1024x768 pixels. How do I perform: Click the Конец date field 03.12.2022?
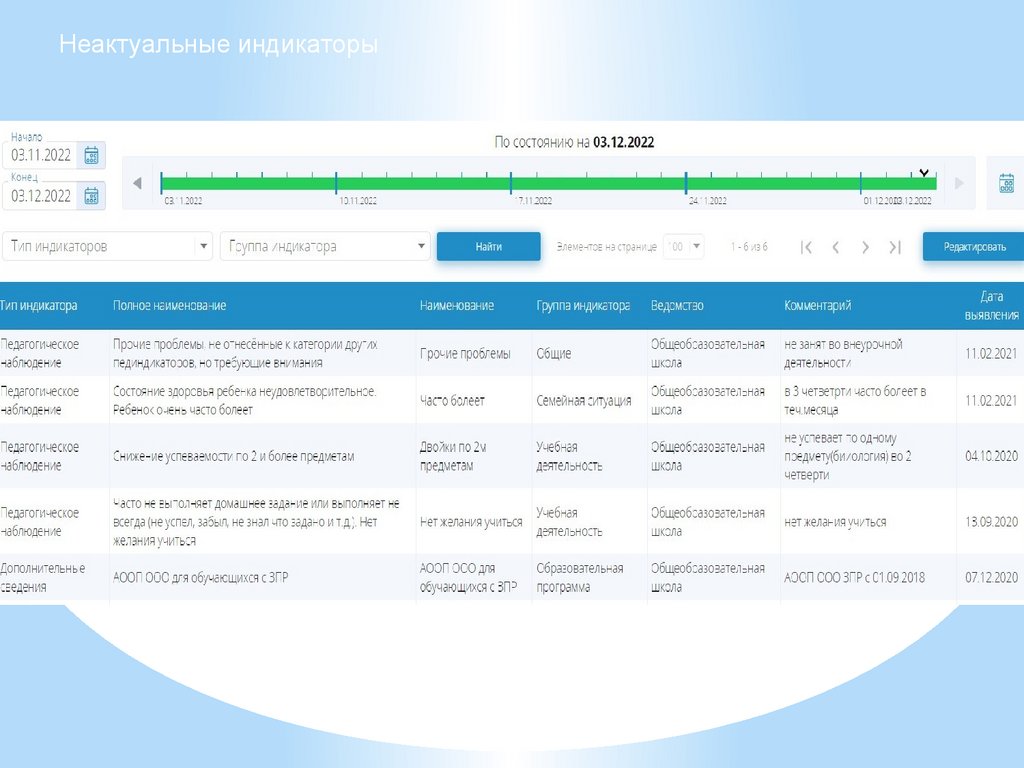[x=40, y=196]
